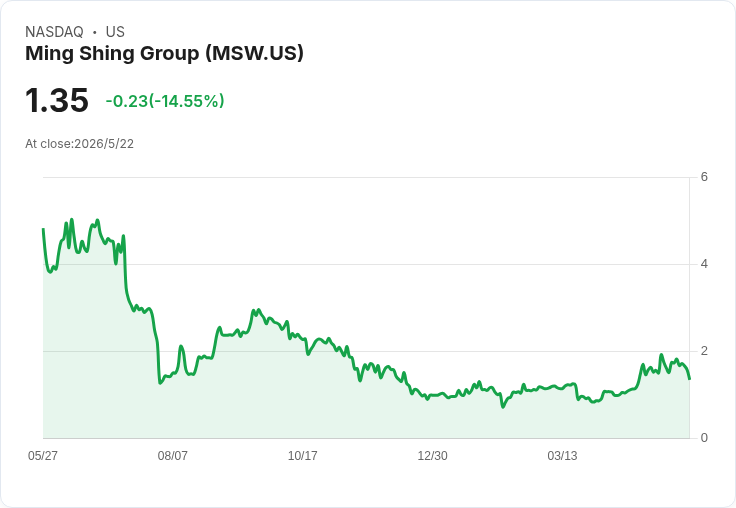Click the Ming Shing Group (MSW.US) title

tap(164, 53)
